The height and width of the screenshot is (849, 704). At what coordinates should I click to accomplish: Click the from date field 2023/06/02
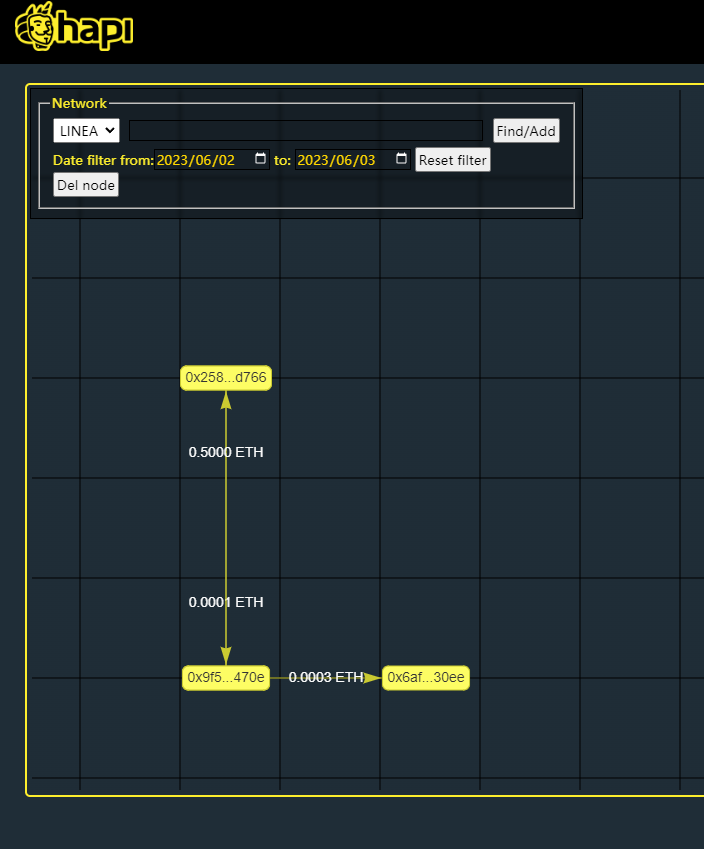(212, 160)
